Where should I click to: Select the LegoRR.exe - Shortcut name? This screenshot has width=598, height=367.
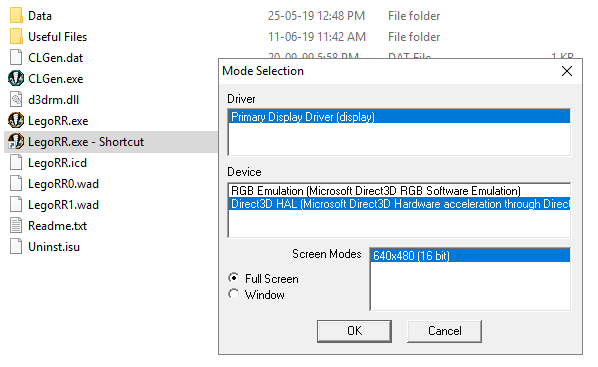pos(86,142)
